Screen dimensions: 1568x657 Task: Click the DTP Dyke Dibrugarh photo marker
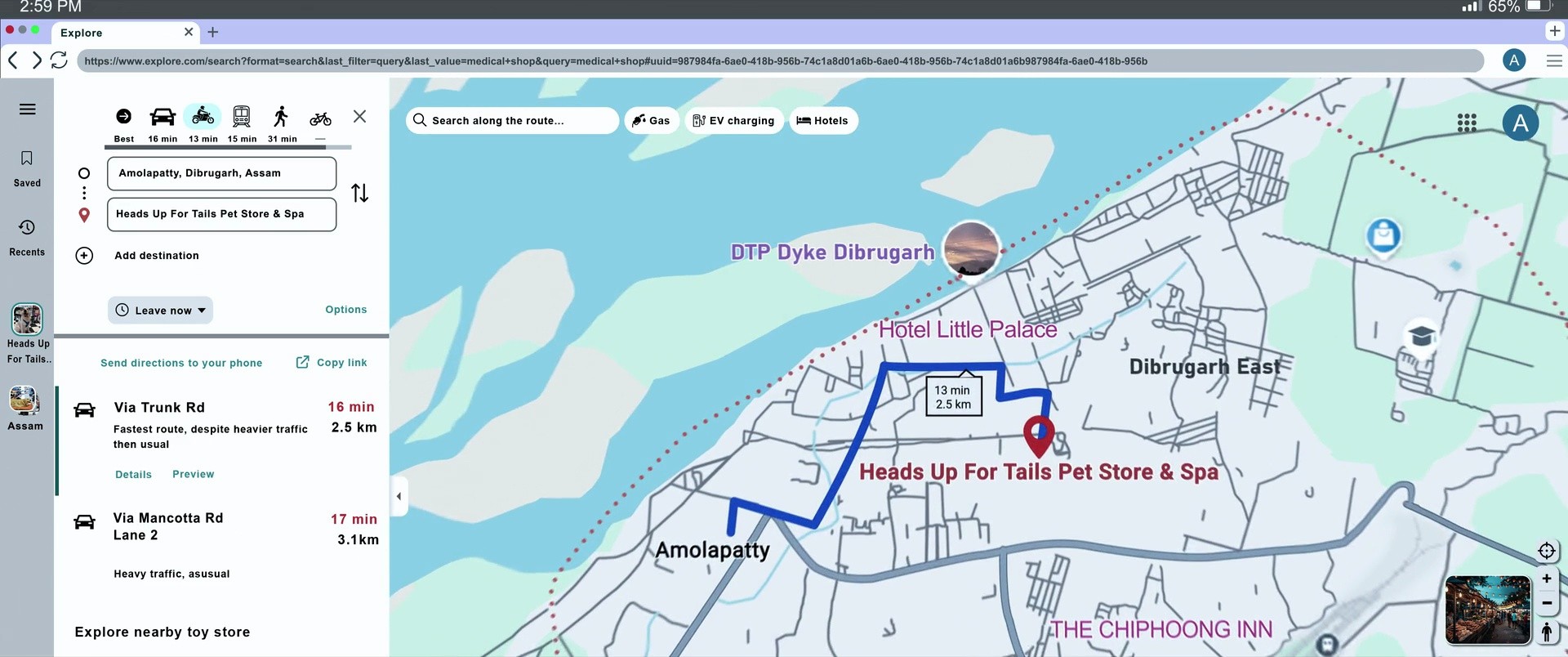point(971,248)
